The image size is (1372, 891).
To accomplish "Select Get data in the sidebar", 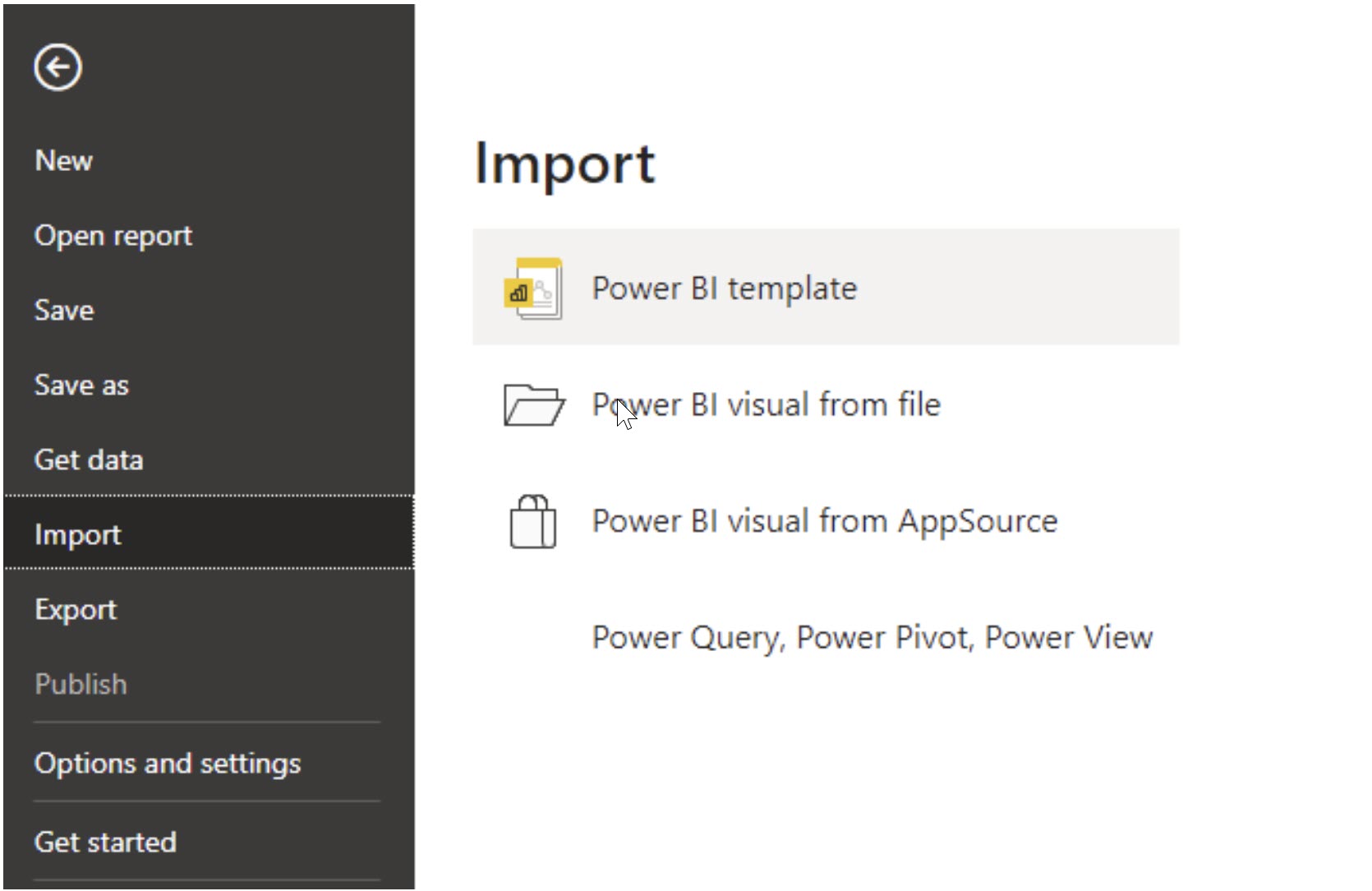I will click(x=89, y=460).
